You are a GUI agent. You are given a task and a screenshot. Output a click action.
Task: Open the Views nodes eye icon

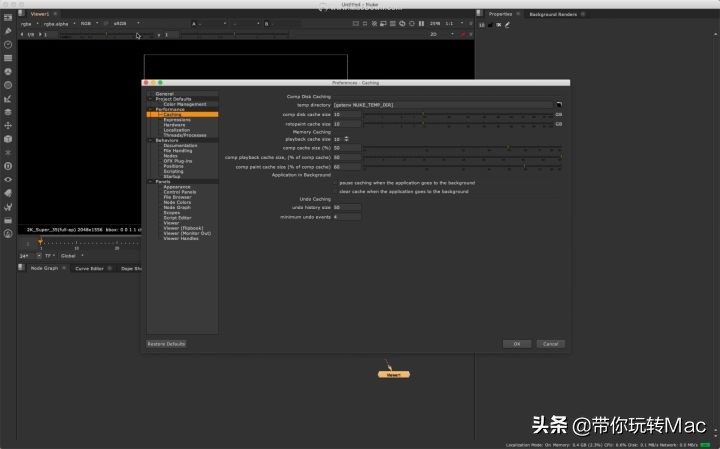8,180
